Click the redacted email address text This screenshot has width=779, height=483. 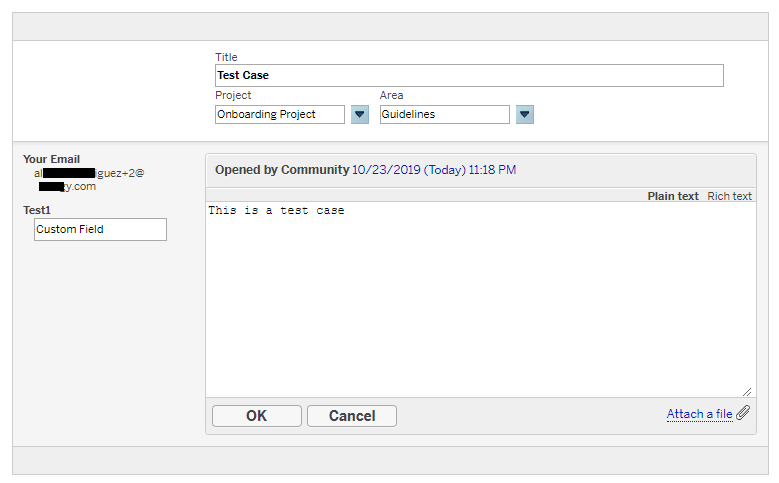click(88, 179)
